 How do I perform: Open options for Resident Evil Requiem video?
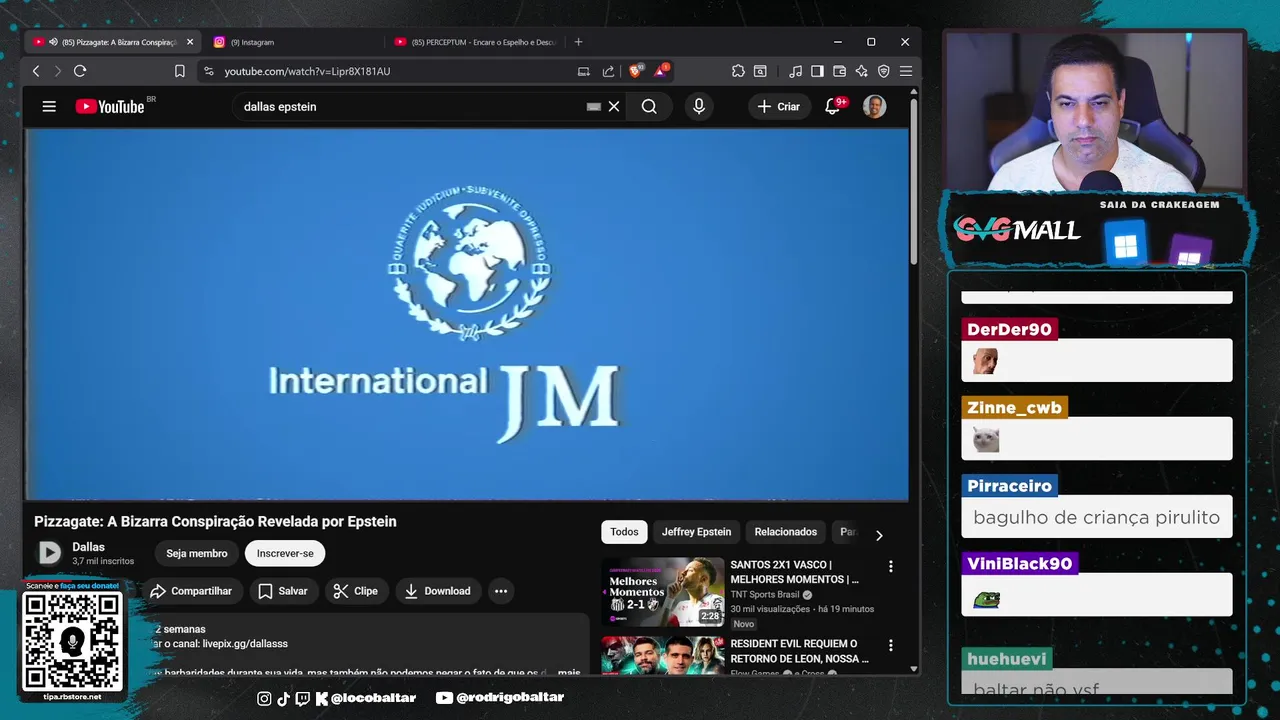[x=890, y=645]
